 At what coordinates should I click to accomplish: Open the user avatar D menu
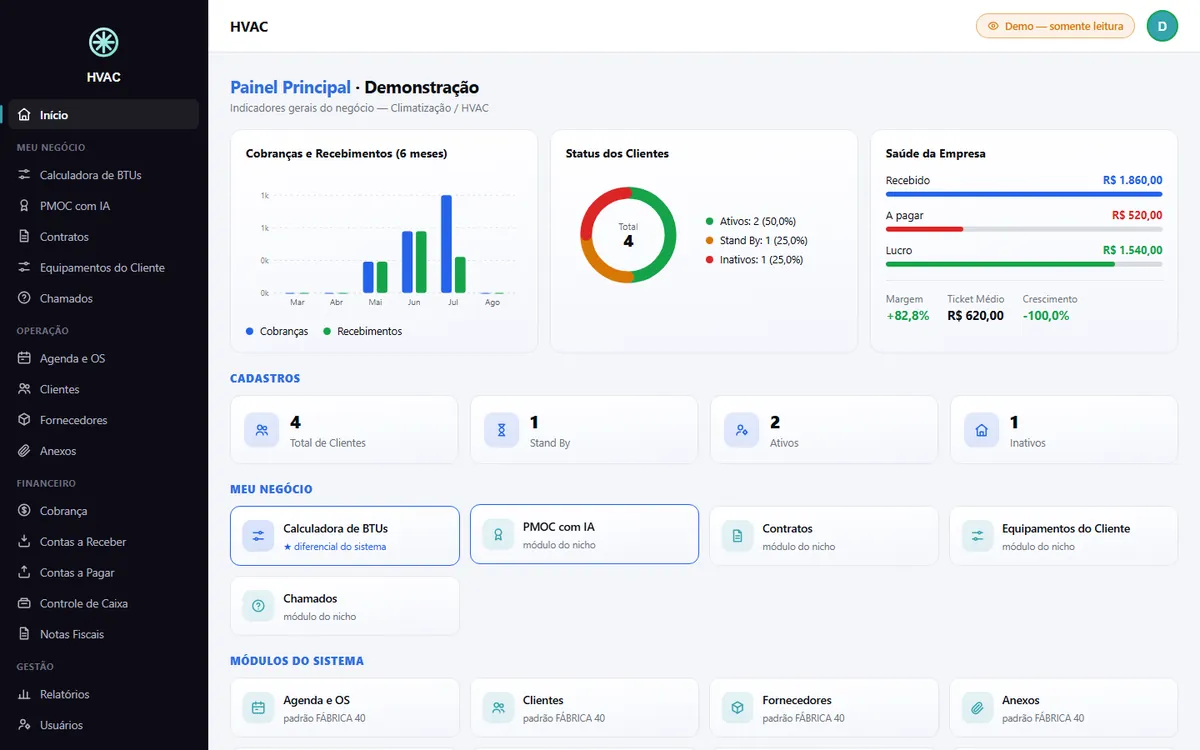click(1162, 26)
